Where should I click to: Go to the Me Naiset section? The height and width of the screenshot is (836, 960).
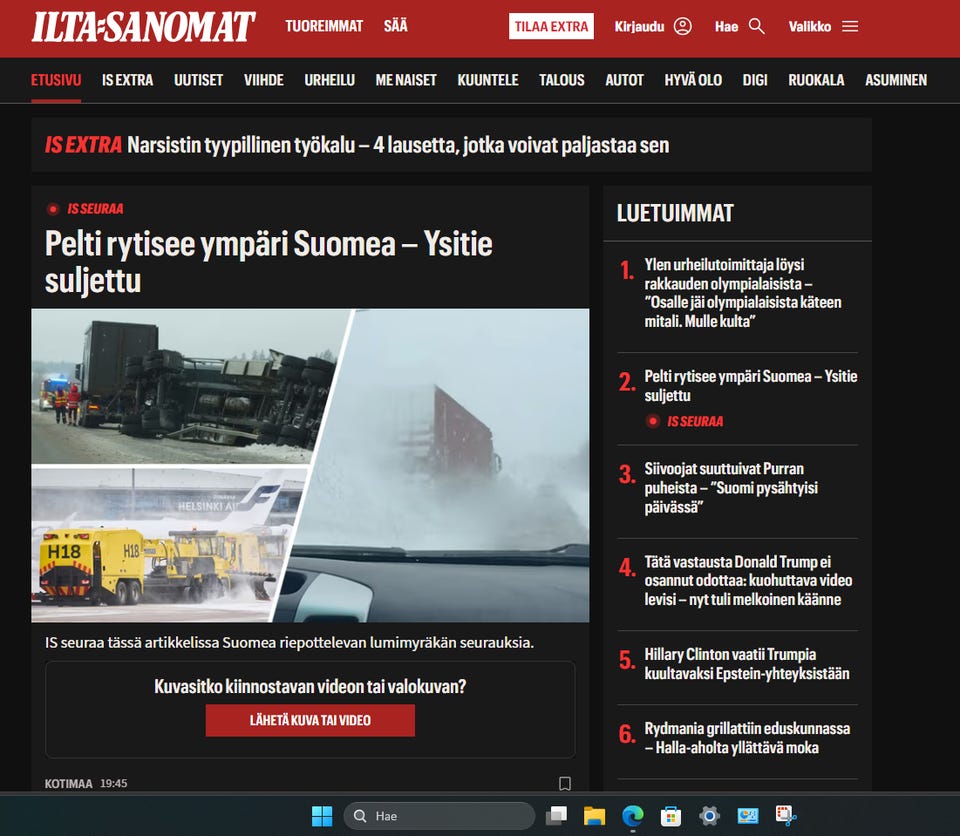tap(406, 80)
